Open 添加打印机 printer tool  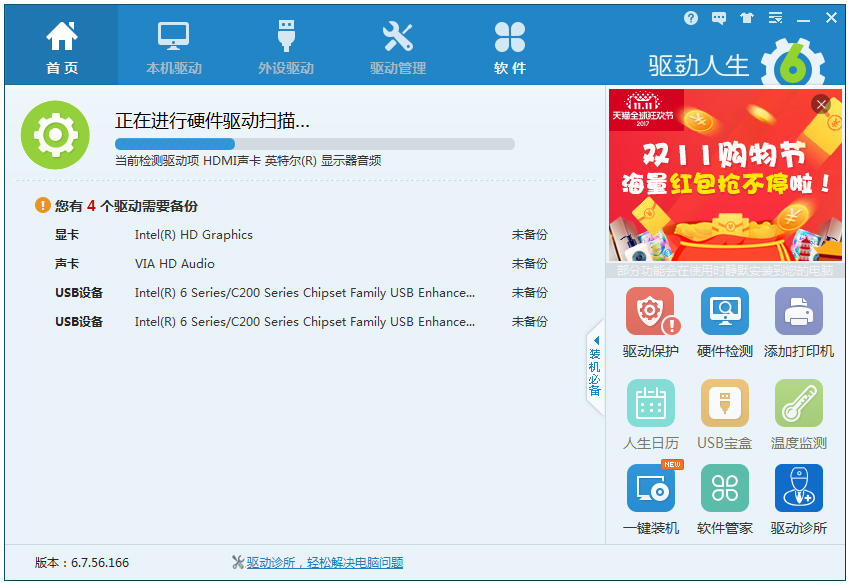pyautogui.click(x=799, y=323)
